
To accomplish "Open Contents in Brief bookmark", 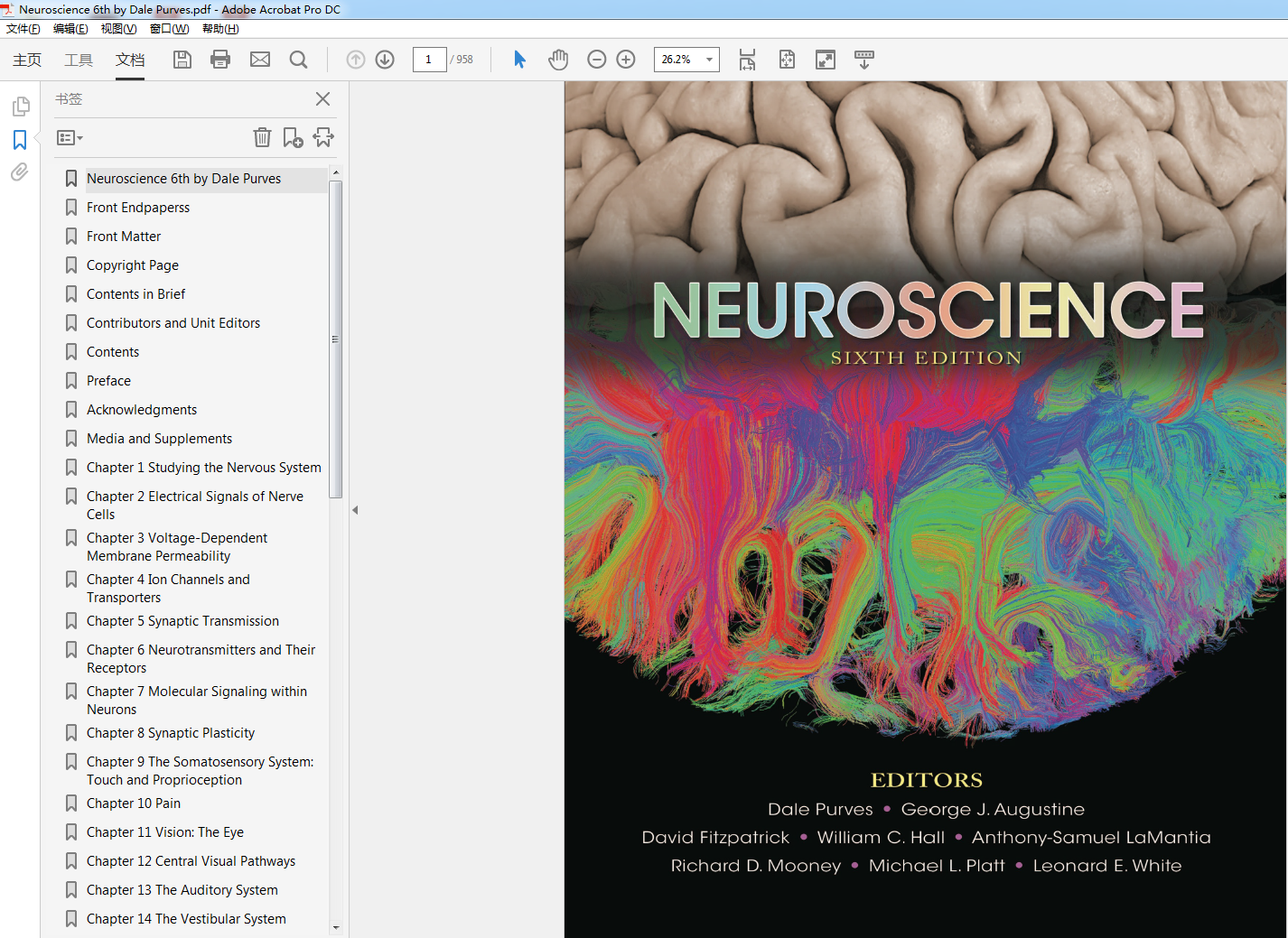I will click(135, 294).
